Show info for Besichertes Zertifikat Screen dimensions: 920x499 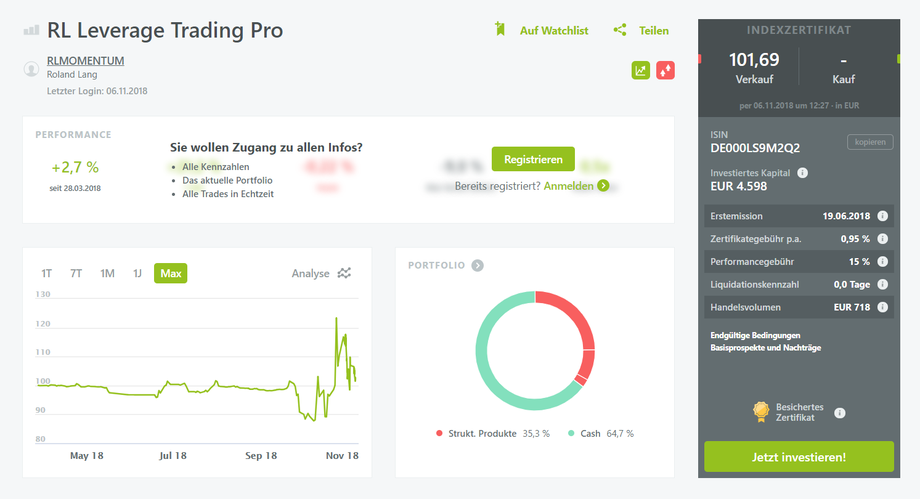[839, 412]
